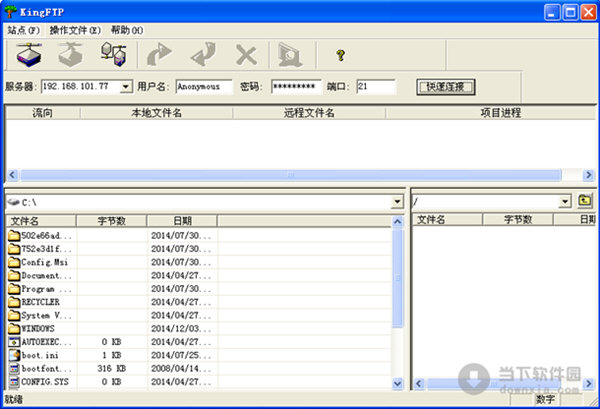Click the disconnect toolbar icon

tap(70, 55)
